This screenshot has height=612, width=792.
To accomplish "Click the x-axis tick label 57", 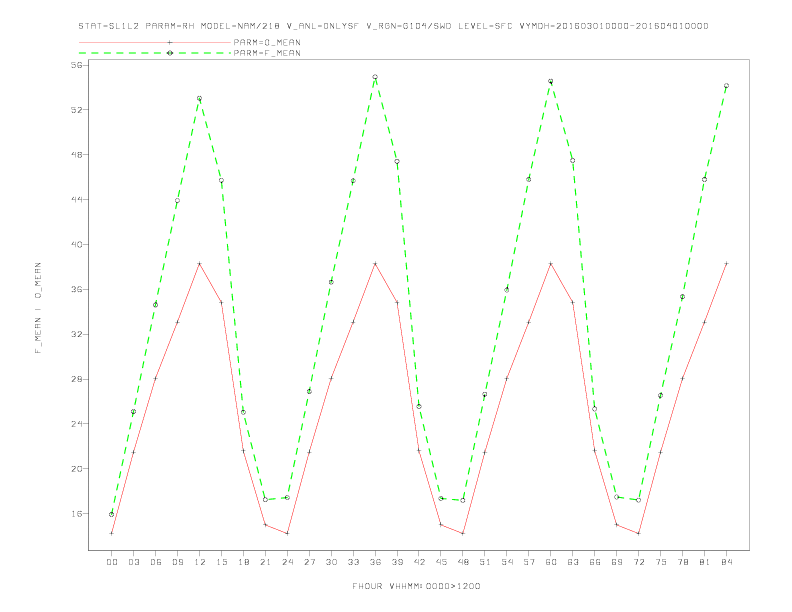I will [x=529, y=562].
